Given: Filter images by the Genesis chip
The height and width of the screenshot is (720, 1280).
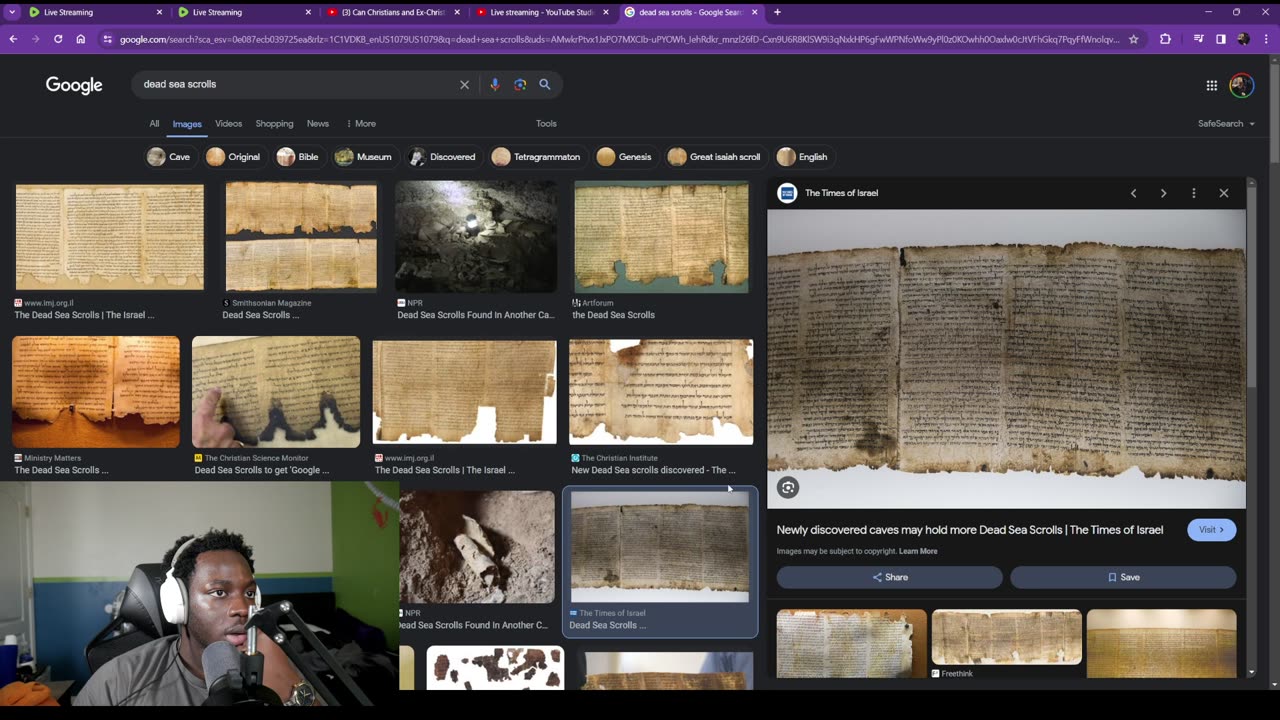Looking at the screenshot, I should (x=624, y=157).
